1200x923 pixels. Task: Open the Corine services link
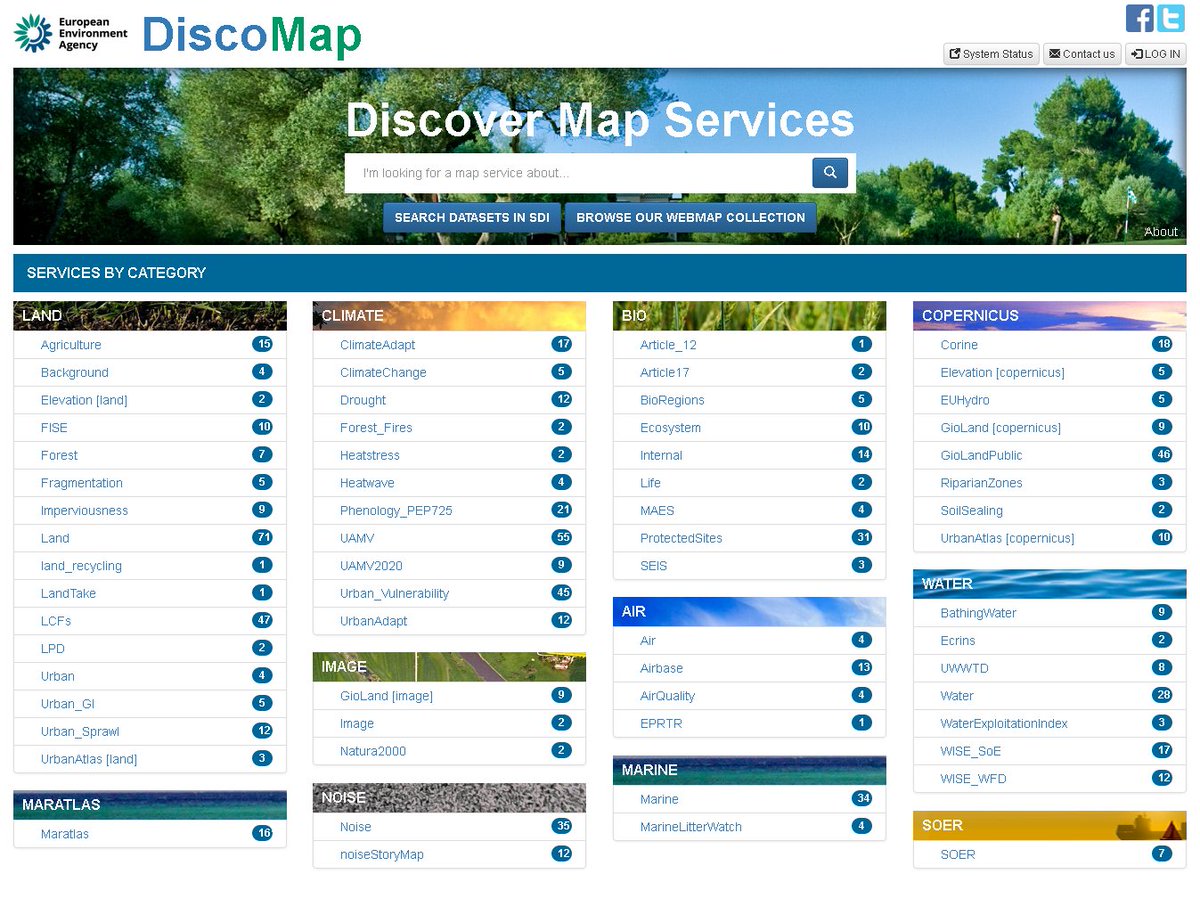[959, 345]
